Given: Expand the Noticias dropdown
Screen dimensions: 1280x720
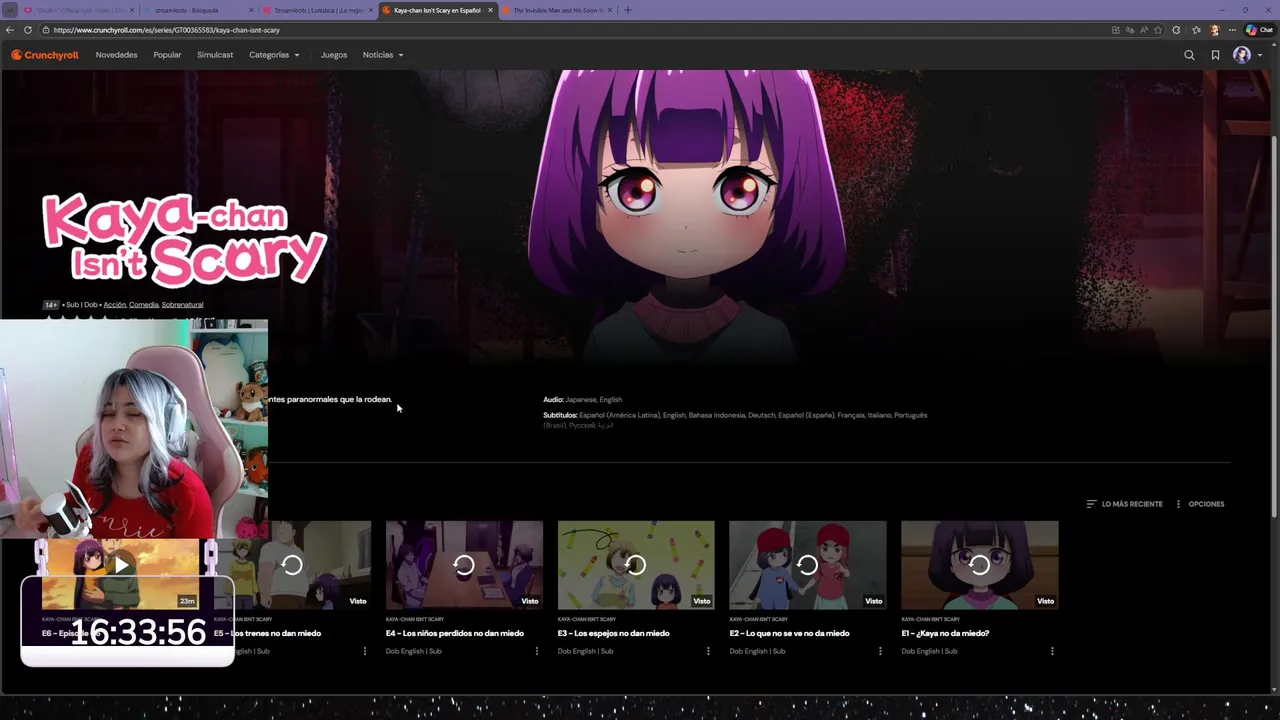Looking at the screenshot, I should (x=383, y=55).
